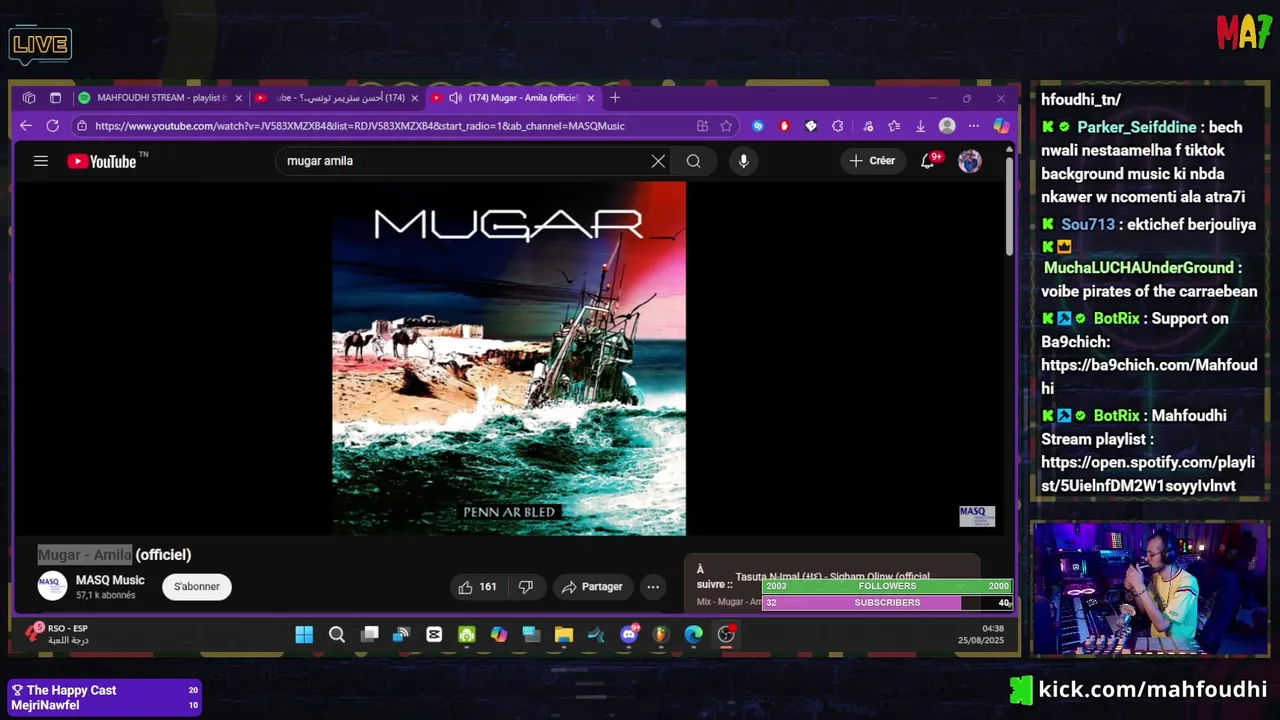Image resolution: width=1280 pixels, height=720 pixels.
Task: Open browser downloads arrow icon
Action: (920, 126)
